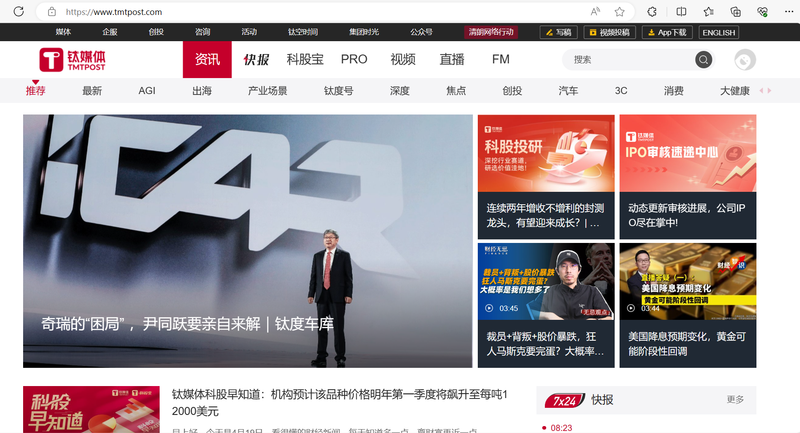This screenshot has height=433, width=800.
Task: Select the 快报 main tab
Action: (256, 60)
